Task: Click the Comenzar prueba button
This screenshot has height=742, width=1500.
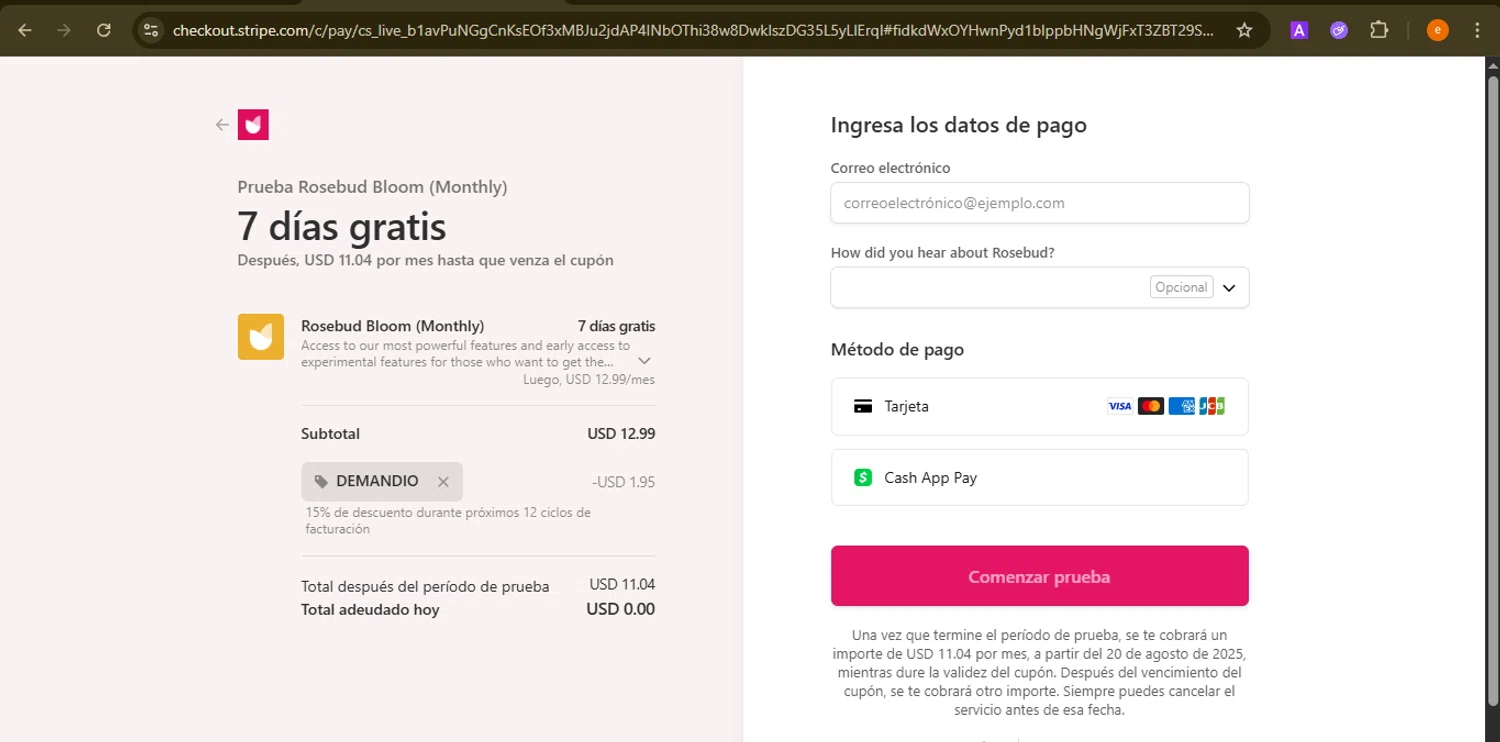Action: (x=1040, y=576)
